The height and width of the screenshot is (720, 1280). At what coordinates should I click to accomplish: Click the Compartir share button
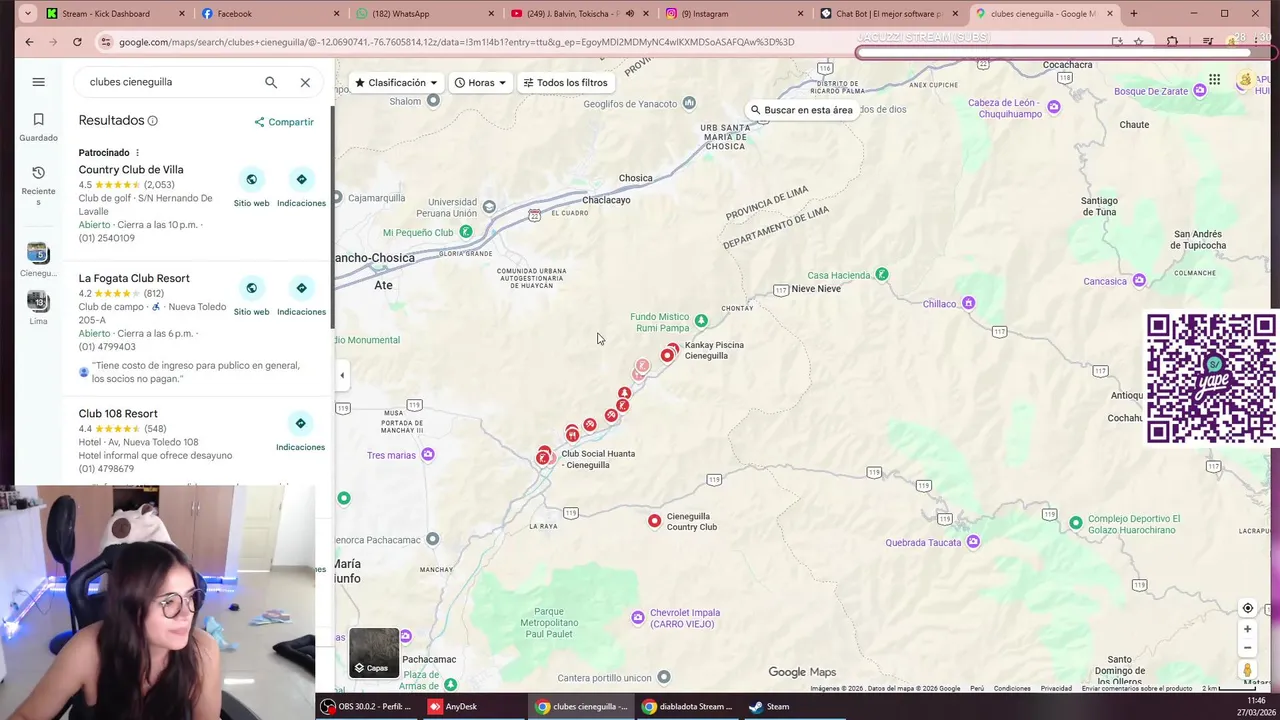[x=284, y=122]
